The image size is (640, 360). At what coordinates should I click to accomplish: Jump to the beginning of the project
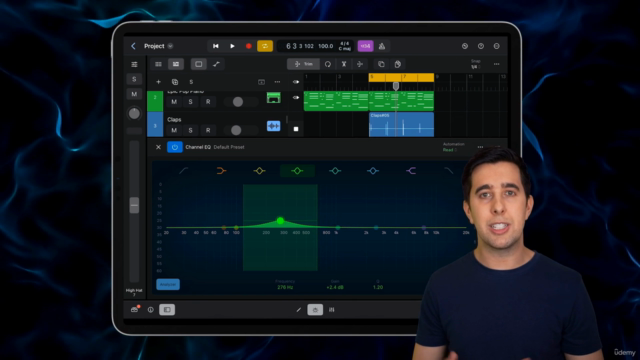pyautogui.click(x=216, y=46)
